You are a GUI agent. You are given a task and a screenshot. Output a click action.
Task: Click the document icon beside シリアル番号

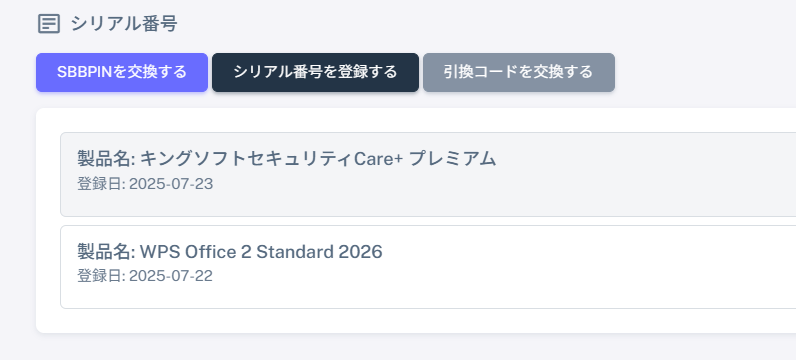click(49, 24)
